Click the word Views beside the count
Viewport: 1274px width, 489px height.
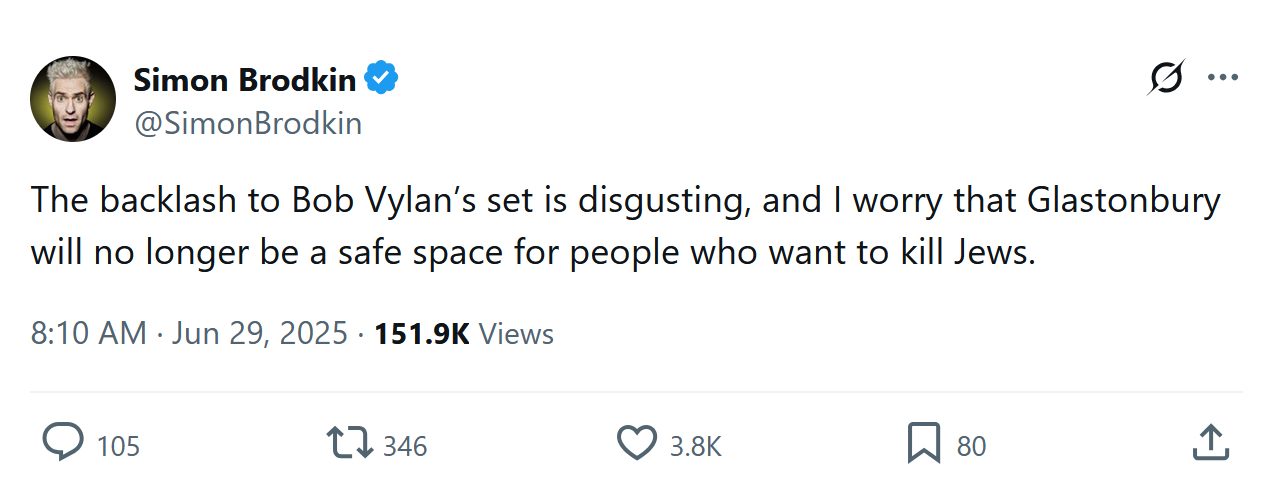[x=516, y=333]
